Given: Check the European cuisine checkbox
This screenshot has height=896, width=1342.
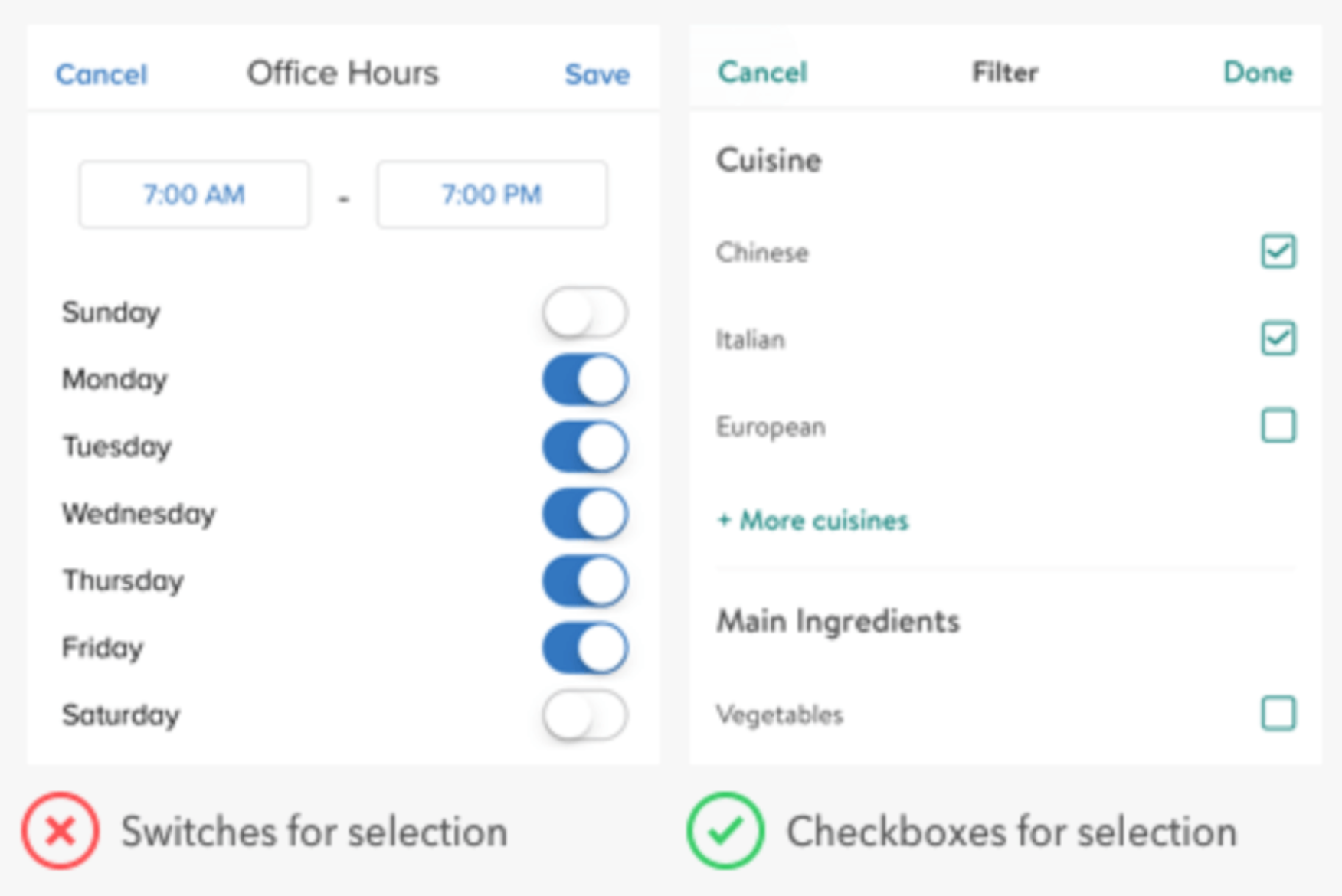Looking at the screenshot, I should 1278,426.
